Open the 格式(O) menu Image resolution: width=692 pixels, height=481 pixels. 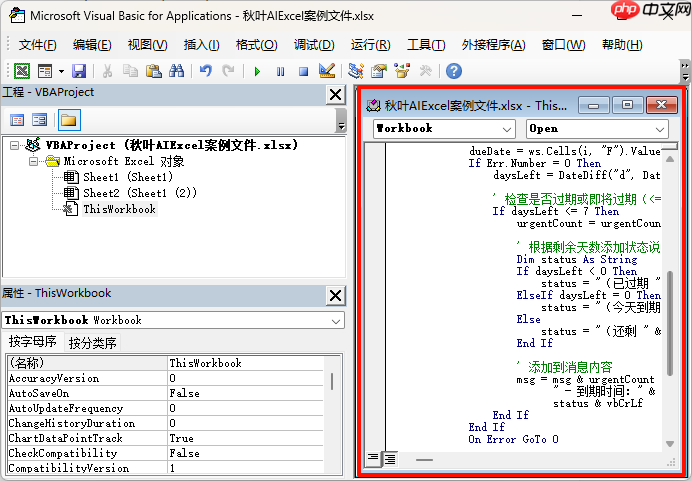[x=256, y=45]
